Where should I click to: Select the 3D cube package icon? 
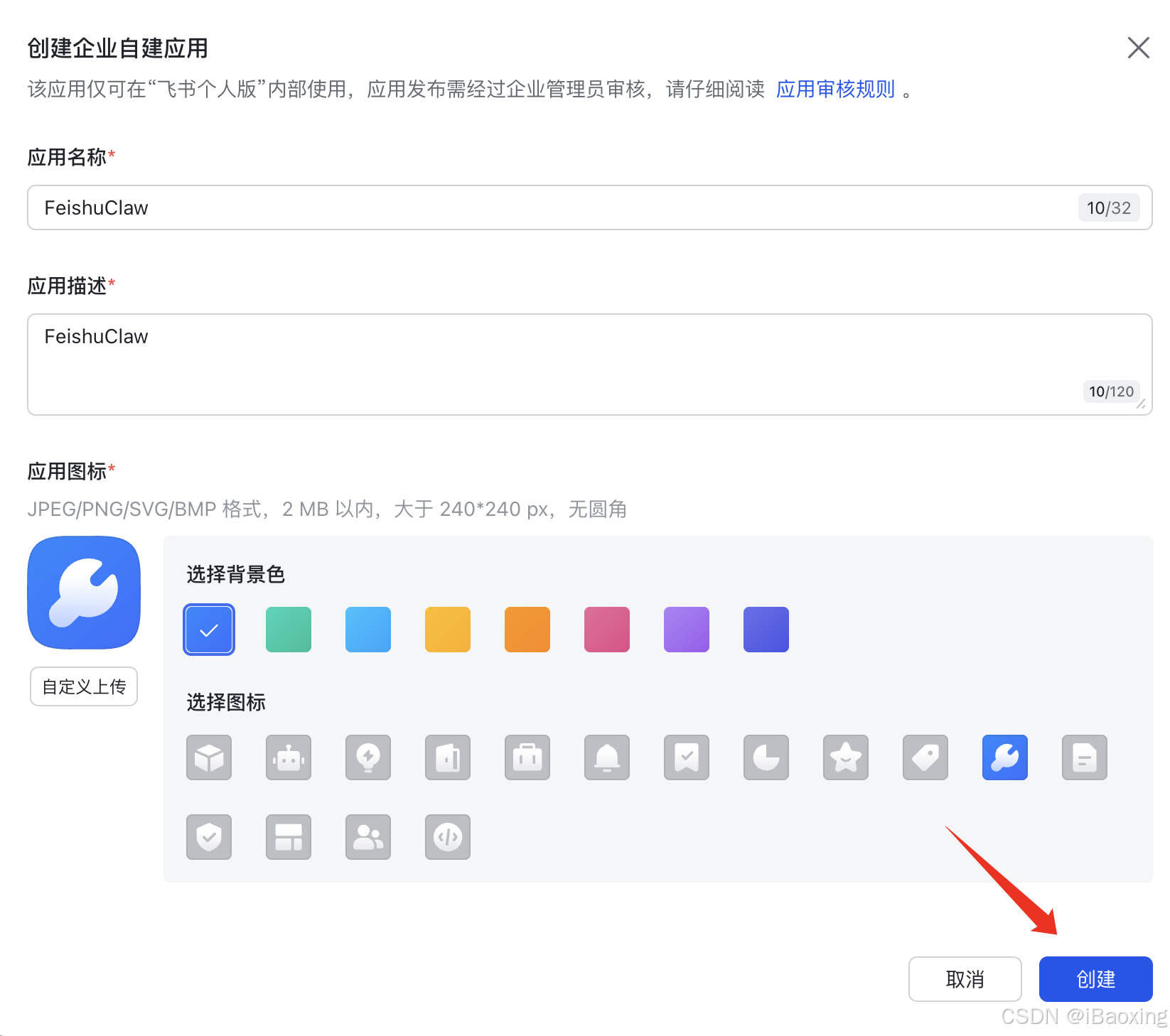tap(208, 757)
